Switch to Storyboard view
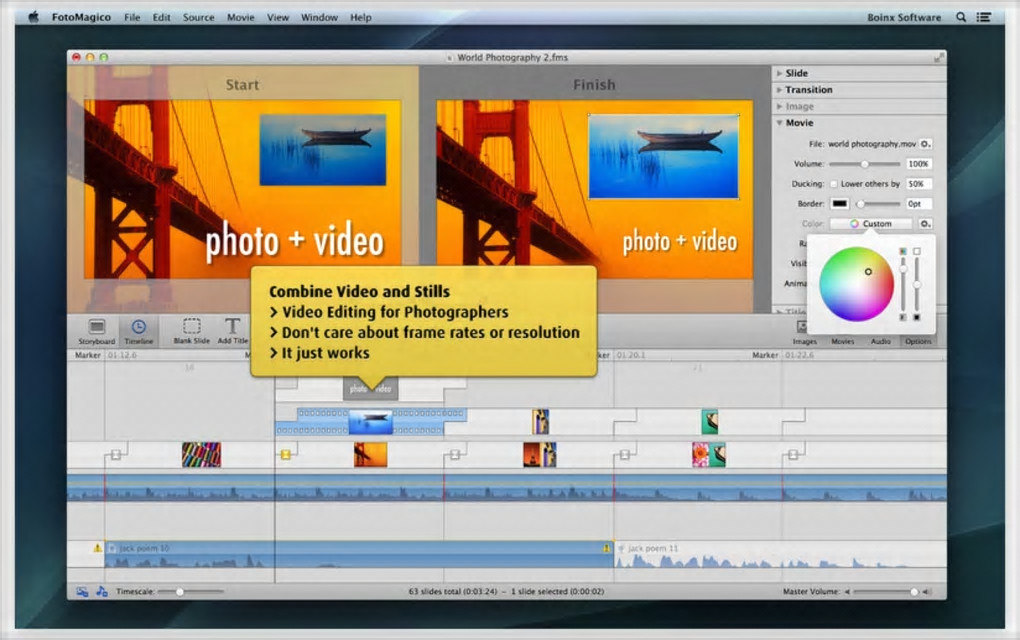 (97, 328)
